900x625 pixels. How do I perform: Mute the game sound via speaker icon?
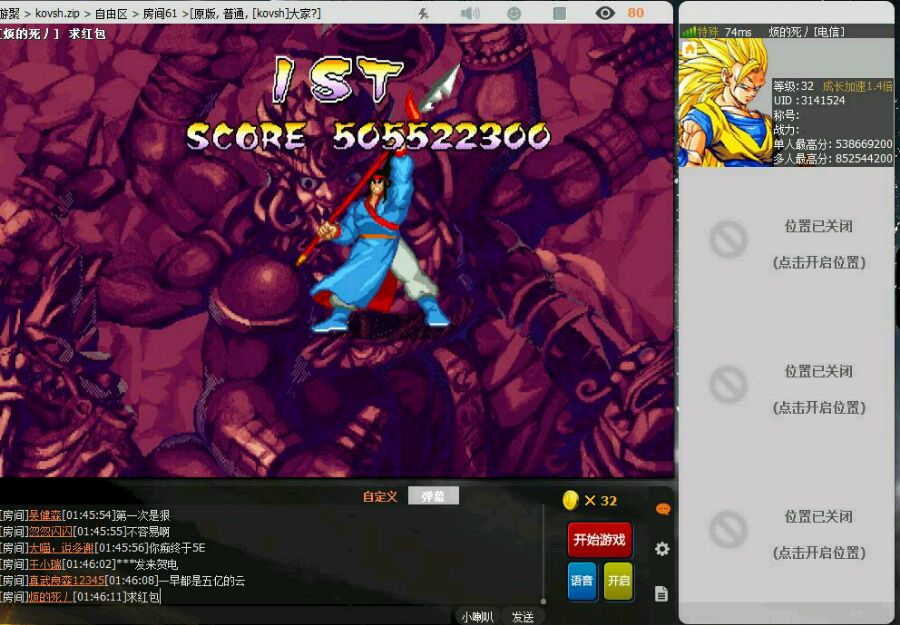[470, 13]
